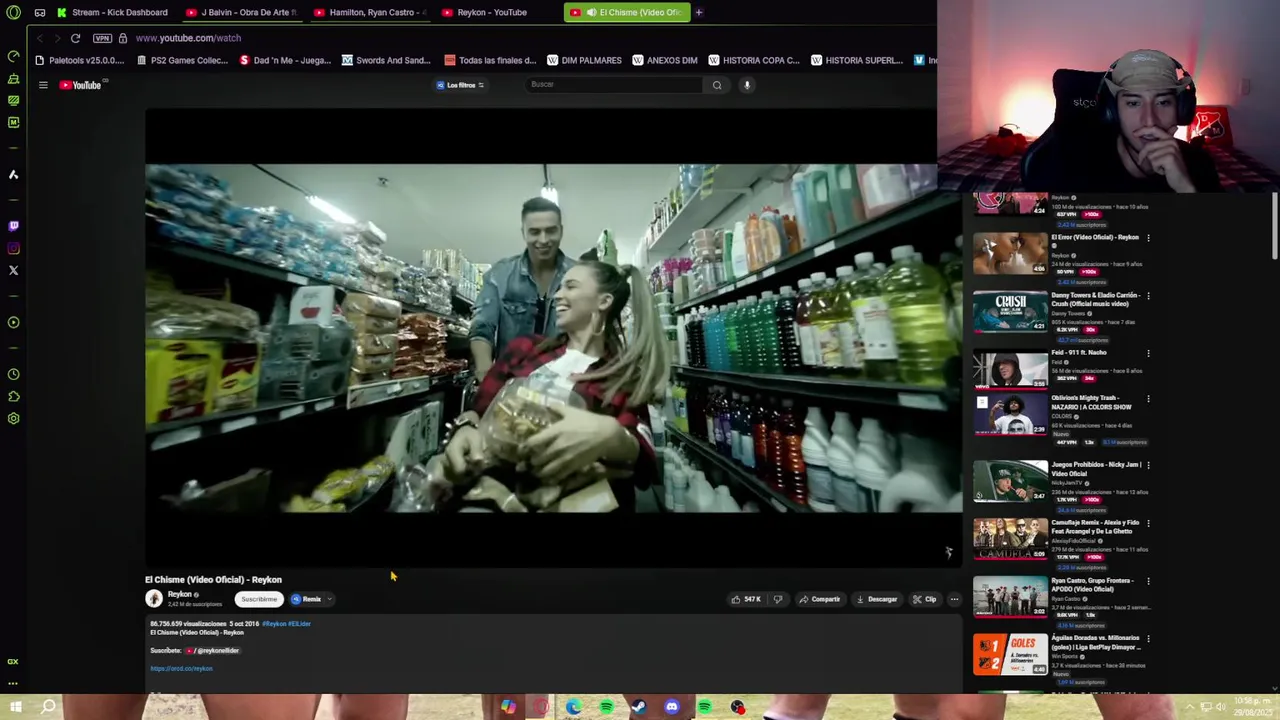Open Ryan Castro APODO video thumbnail
Image resolution: width=1280 pixels, height=720 pixels.
click(x=1010, y=597)
